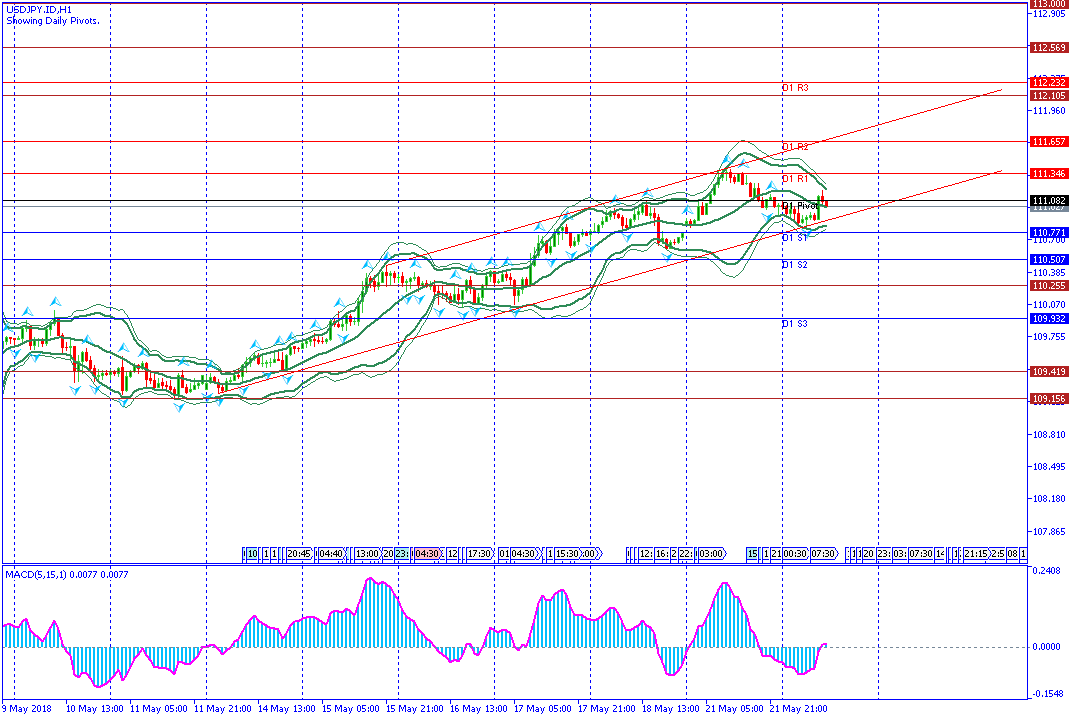Viewport: 1080px width, 720px height.
Task: Select the 109.156 red price label
Action: 1049,398
